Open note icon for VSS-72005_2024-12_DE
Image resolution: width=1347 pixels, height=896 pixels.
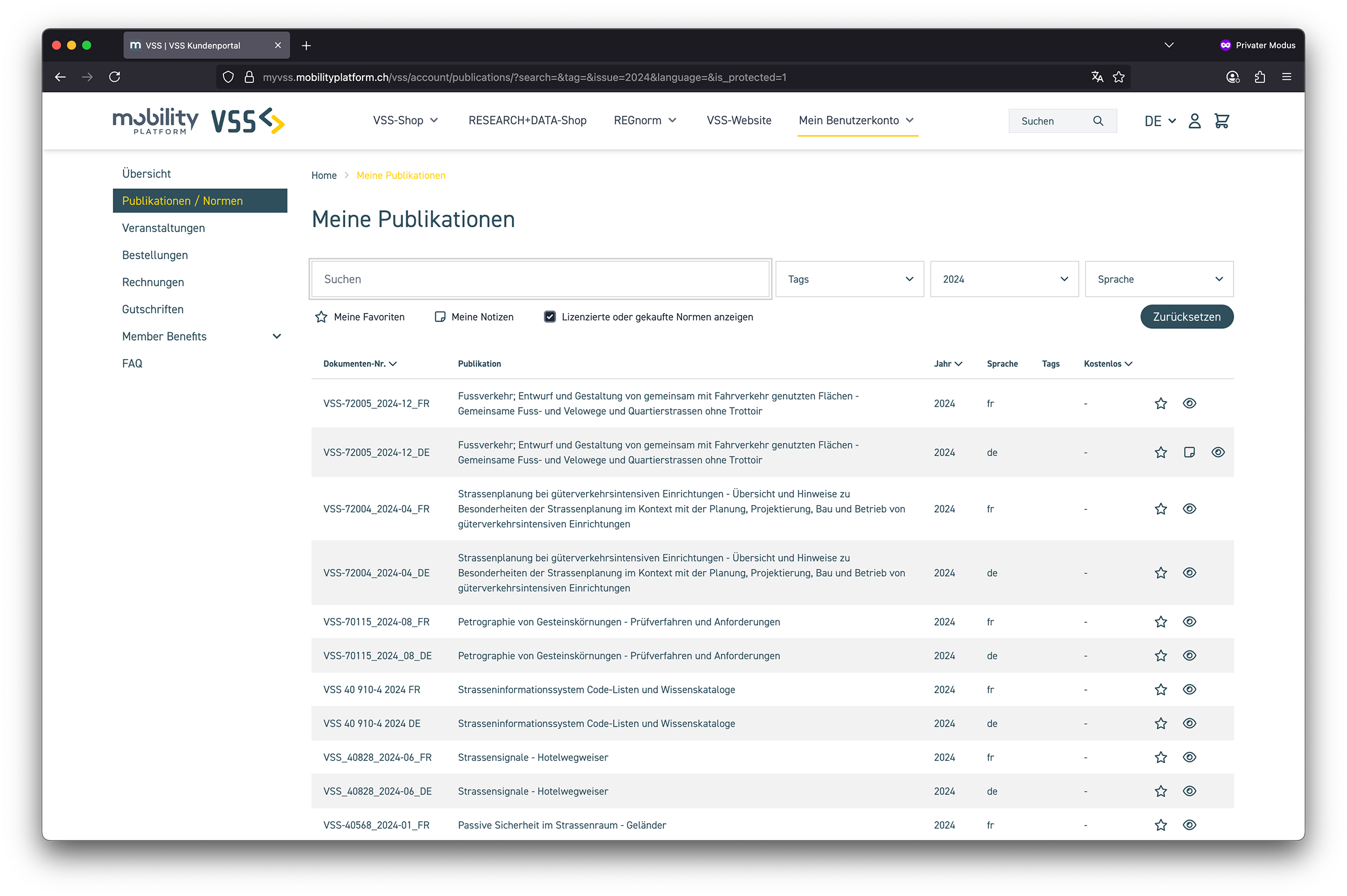click(1189, 453)
